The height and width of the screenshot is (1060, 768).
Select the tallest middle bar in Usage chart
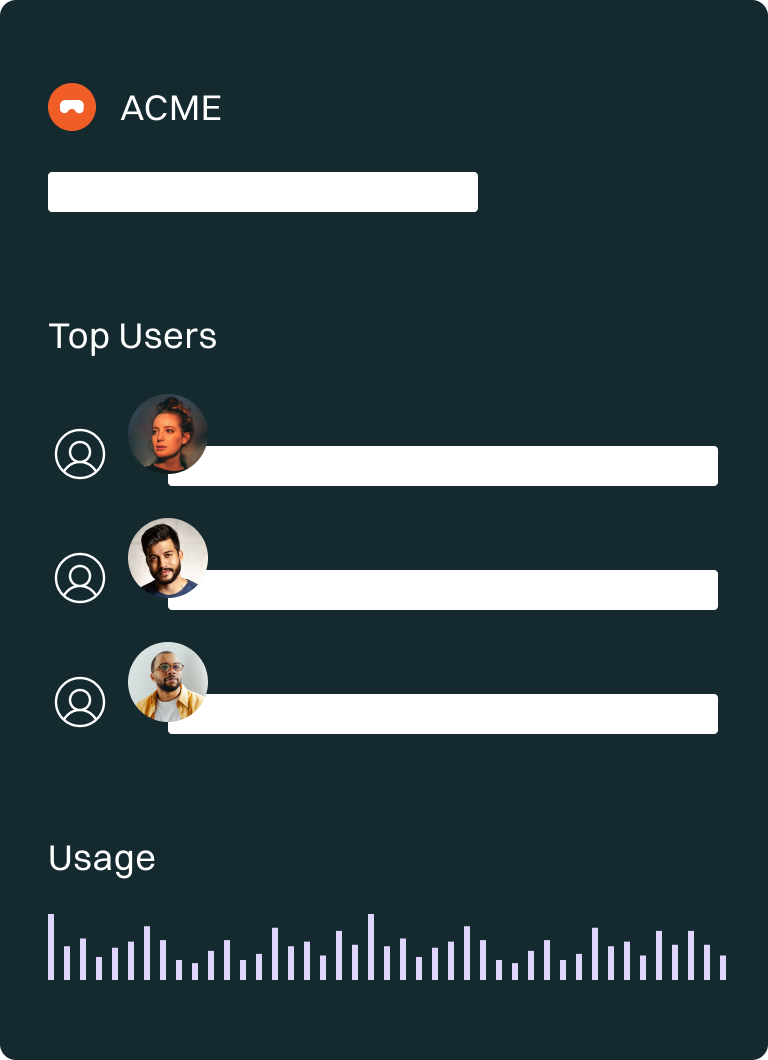click(x=370, y=947)
